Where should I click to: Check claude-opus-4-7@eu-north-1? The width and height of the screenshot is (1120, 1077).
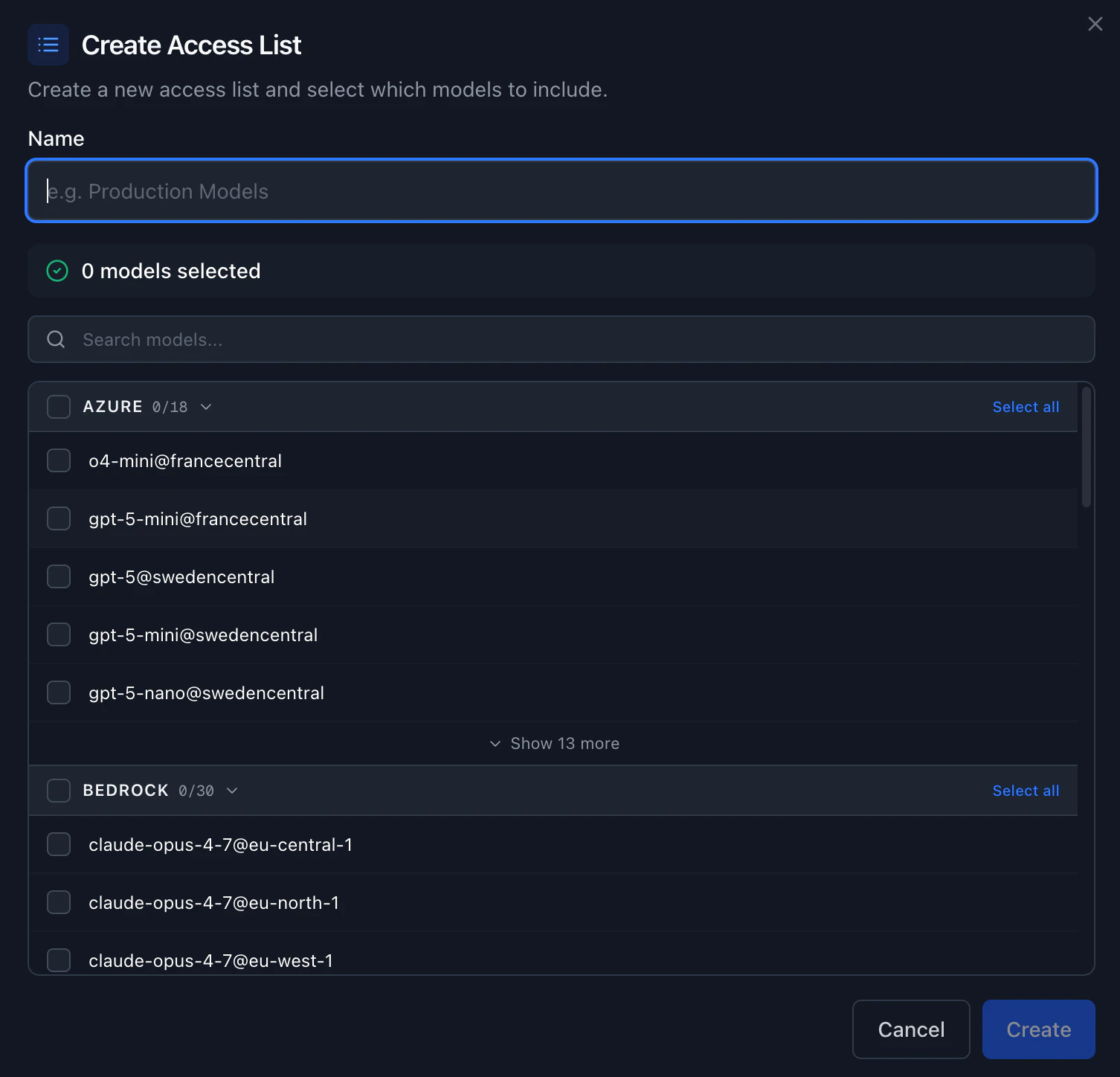point(59,902)
